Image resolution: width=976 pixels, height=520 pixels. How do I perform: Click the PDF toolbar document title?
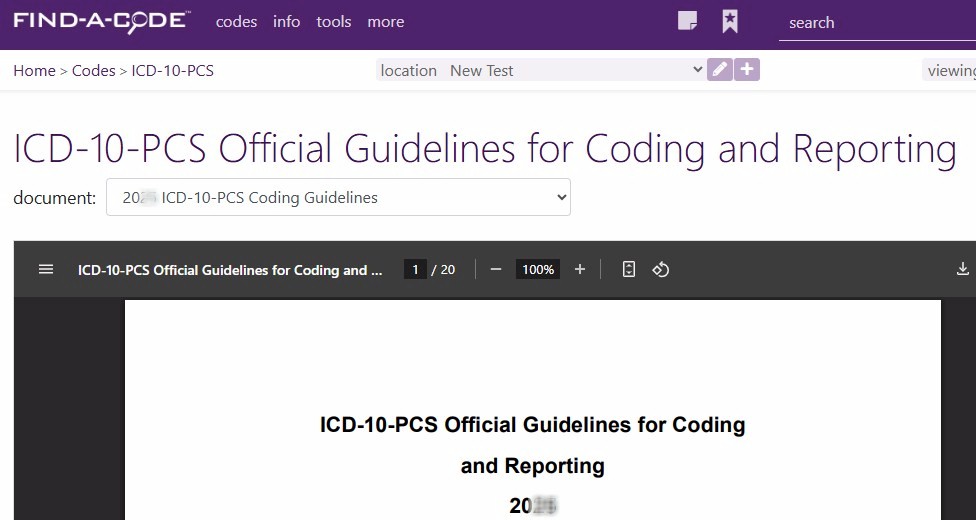coord(230,270)
